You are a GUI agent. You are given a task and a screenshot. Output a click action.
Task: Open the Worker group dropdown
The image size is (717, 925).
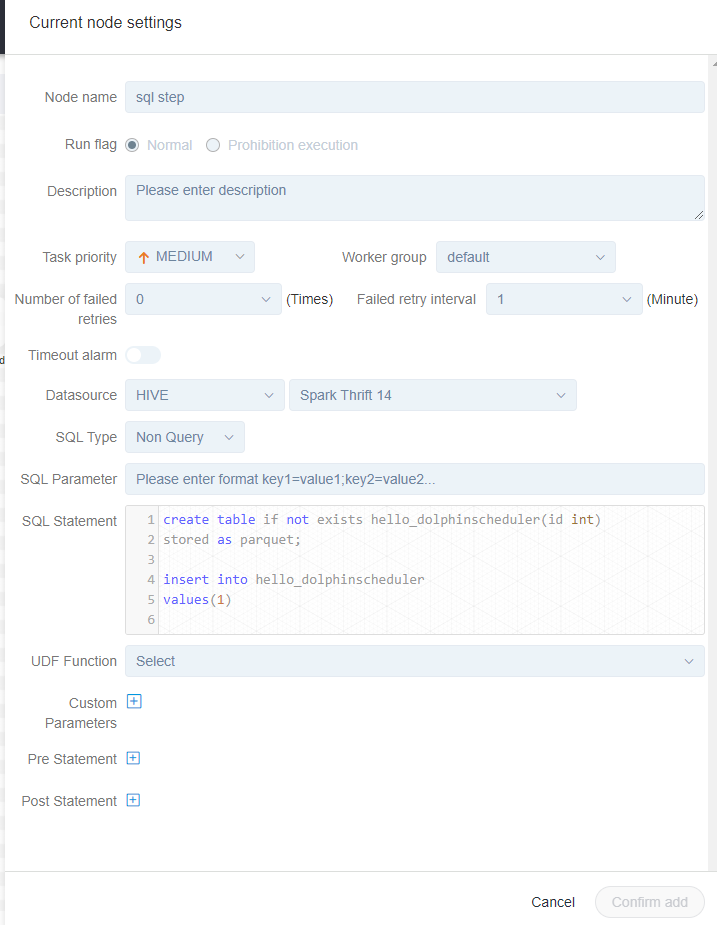526,257
